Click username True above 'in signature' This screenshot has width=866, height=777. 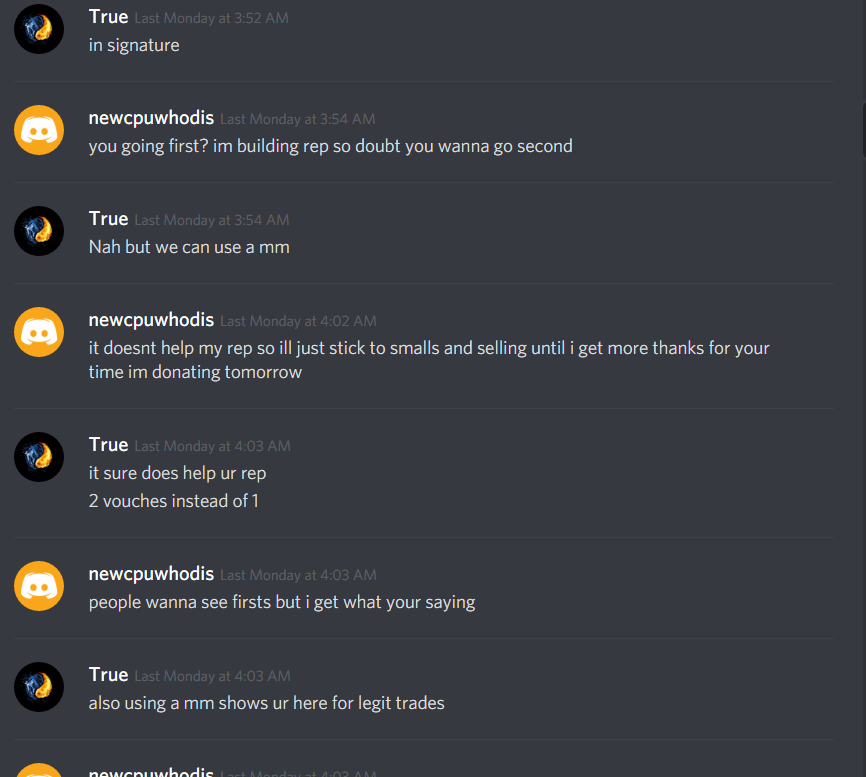point(108,17)
